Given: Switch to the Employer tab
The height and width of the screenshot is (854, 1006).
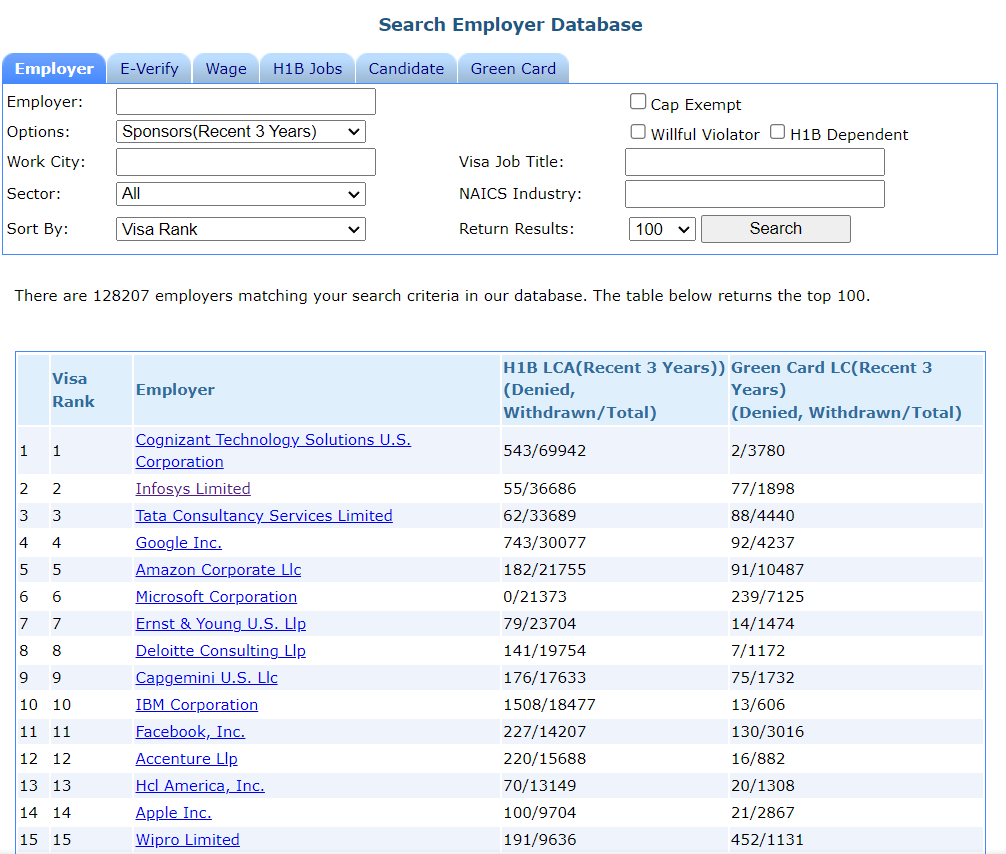Looking at the screenshot, I should point(54,69).
